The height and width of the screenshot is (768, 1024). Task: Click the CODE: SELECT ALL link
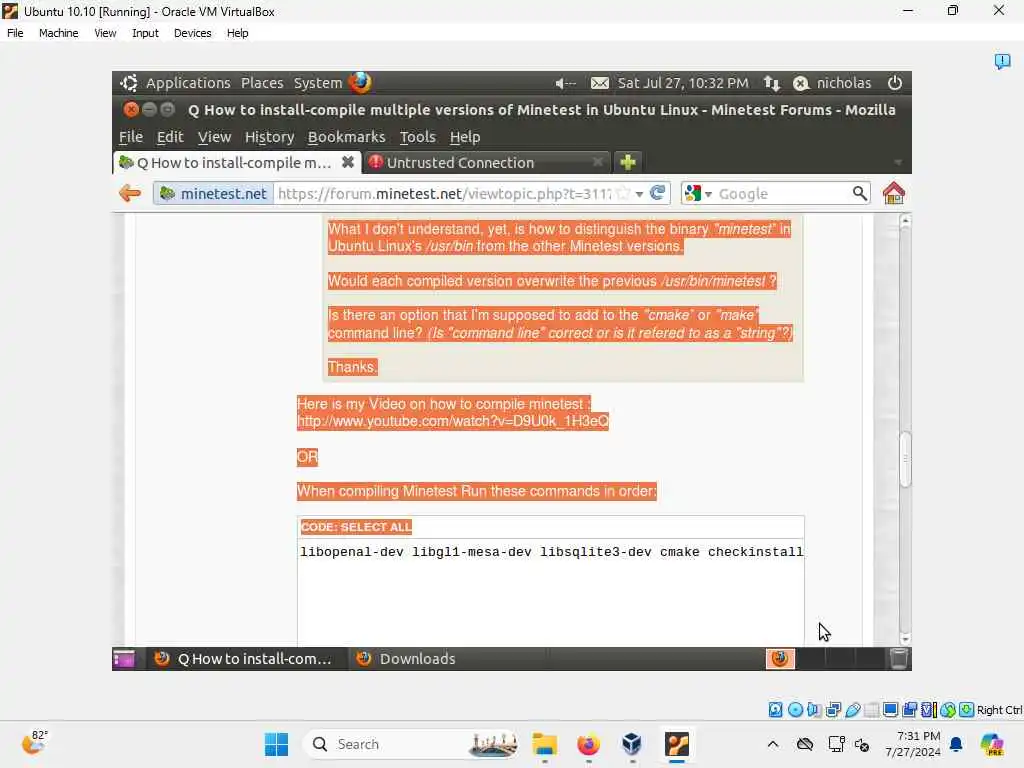click(356, 527)
